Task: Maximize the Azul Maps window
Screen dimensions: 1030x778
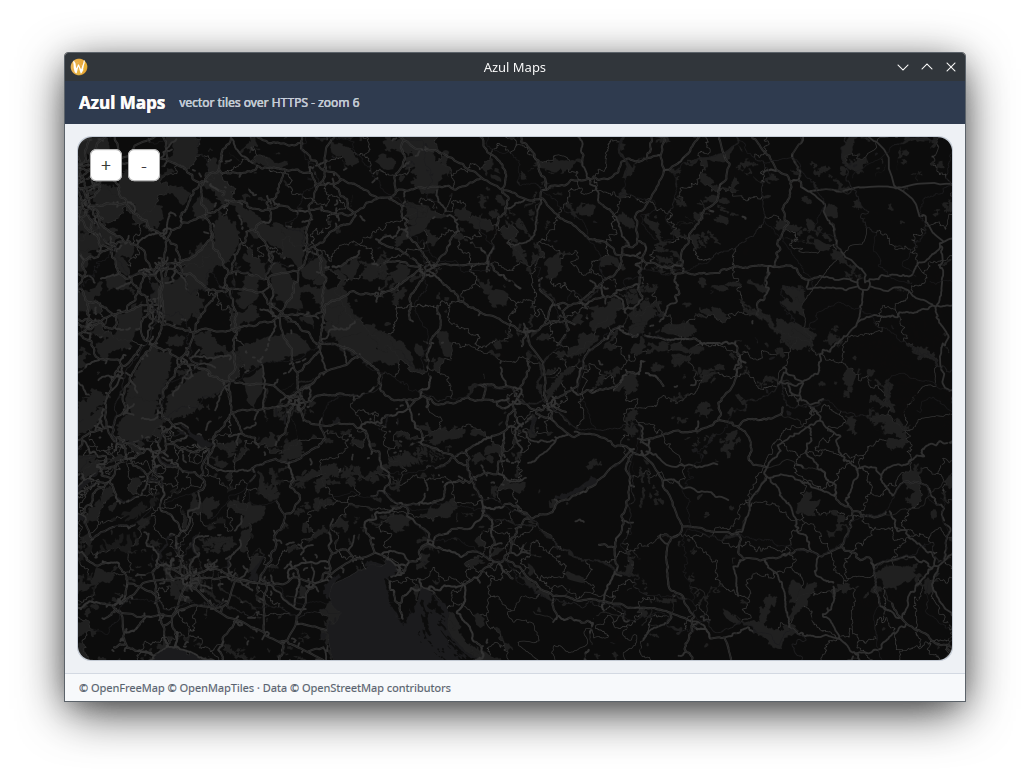Action: [927, 67]
